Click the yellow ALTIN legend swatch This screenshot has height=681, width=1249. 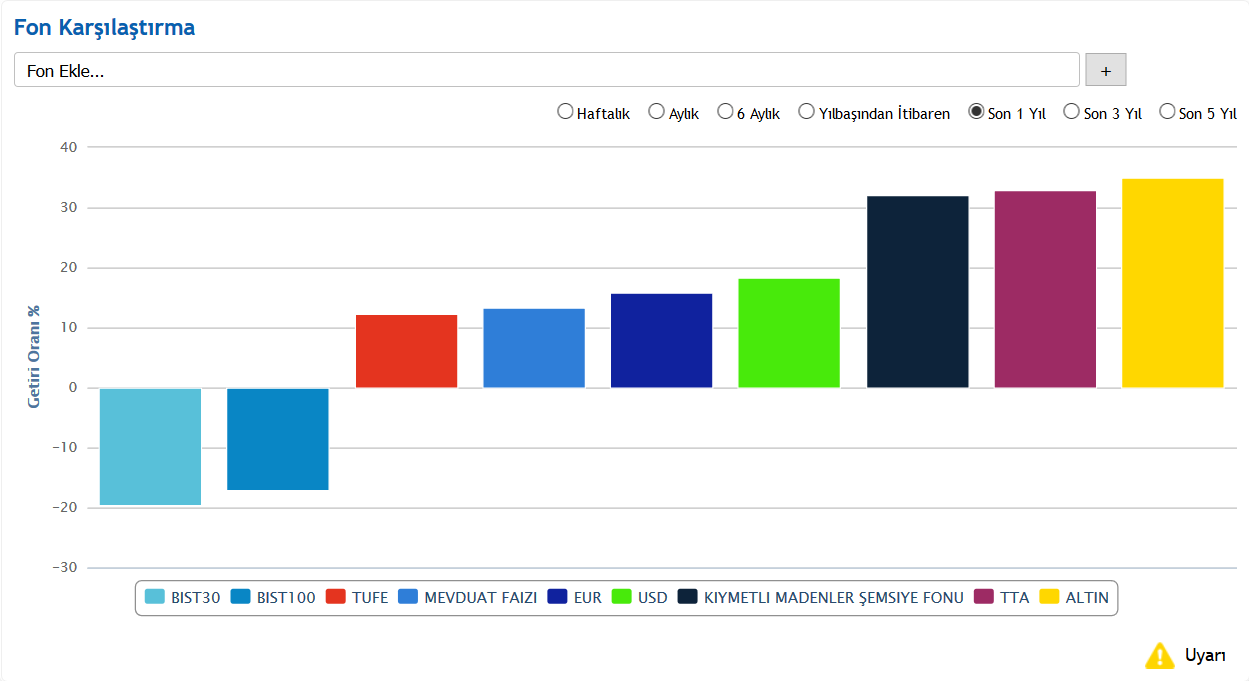1049,597
